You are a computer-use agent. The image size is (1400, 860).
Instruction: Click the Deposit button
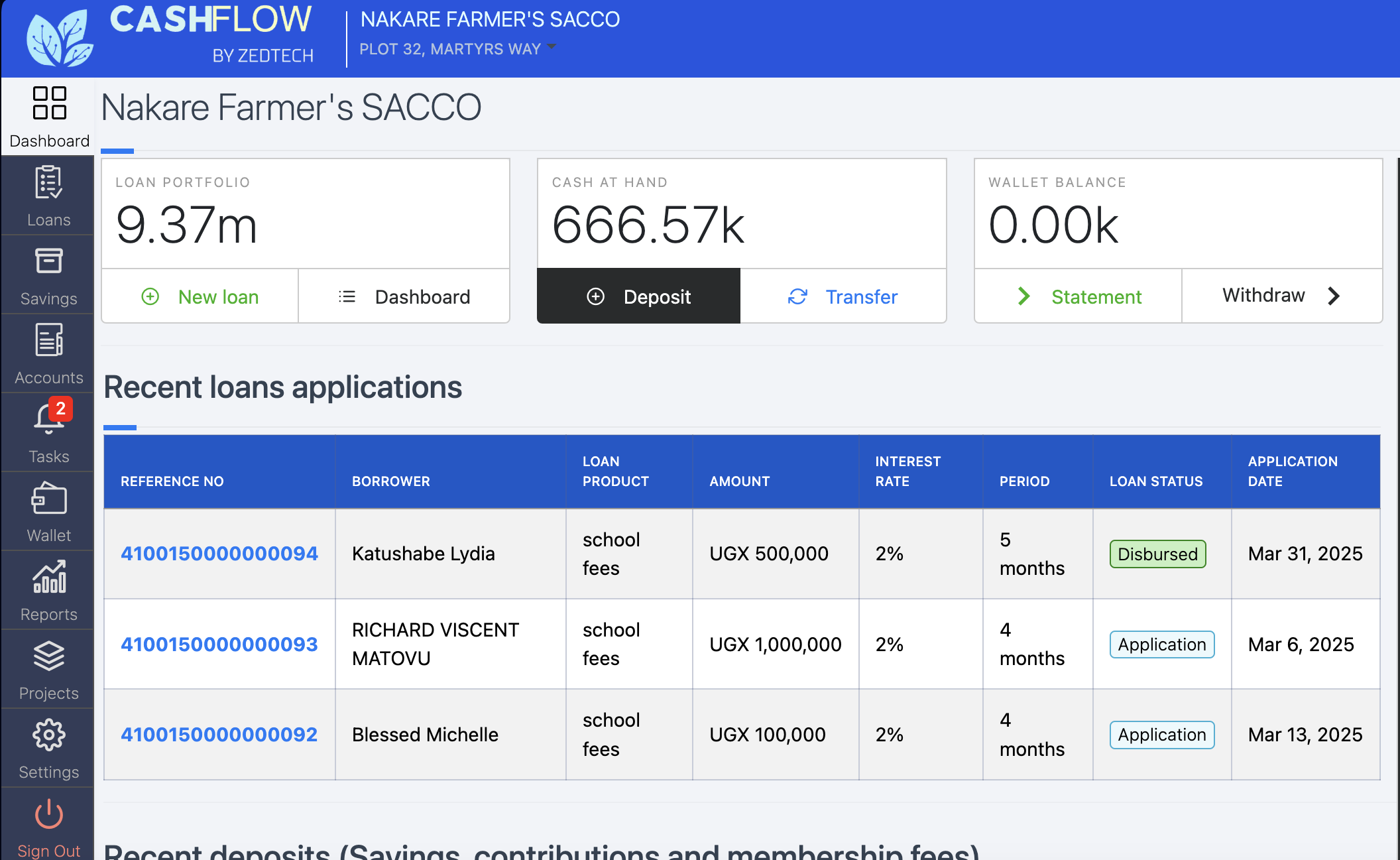(638, 296)
